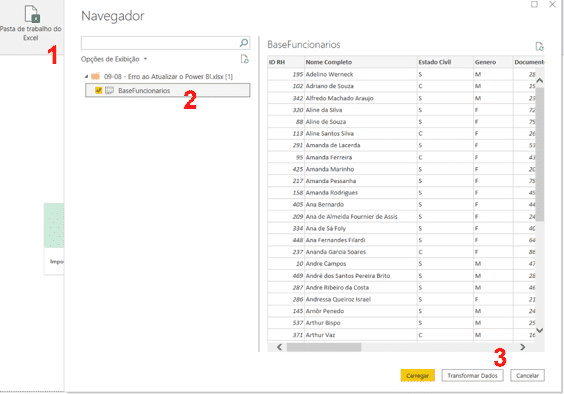
Task: Click the Arthur Vaz cell
Action: (361, 335)
